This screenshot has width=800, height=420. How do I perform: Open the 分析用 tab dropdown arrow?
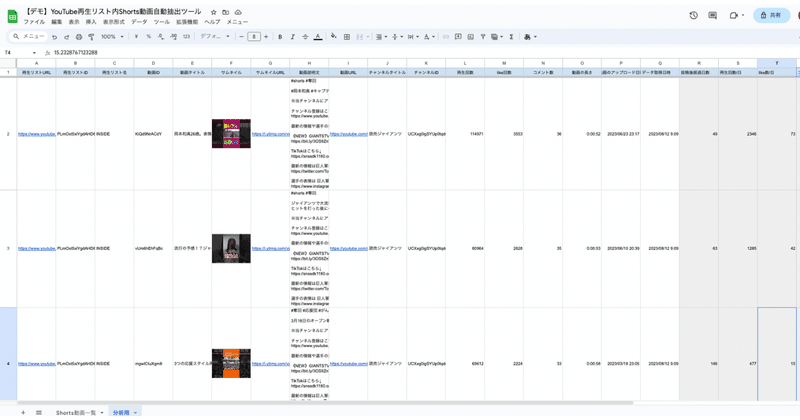[135, 413]
